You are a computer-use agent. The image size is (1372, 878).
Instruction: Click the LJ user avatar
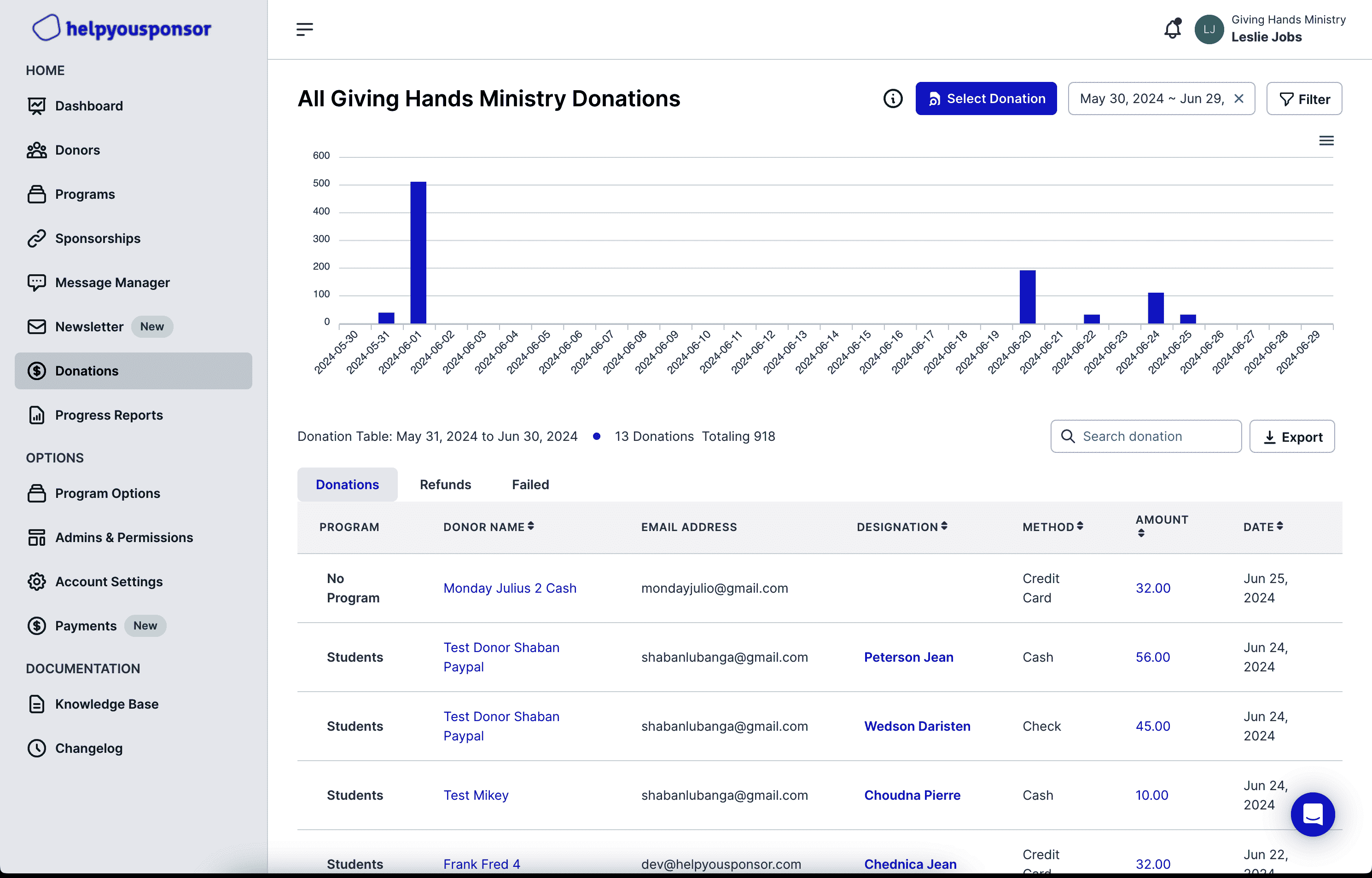point(1209,29)
